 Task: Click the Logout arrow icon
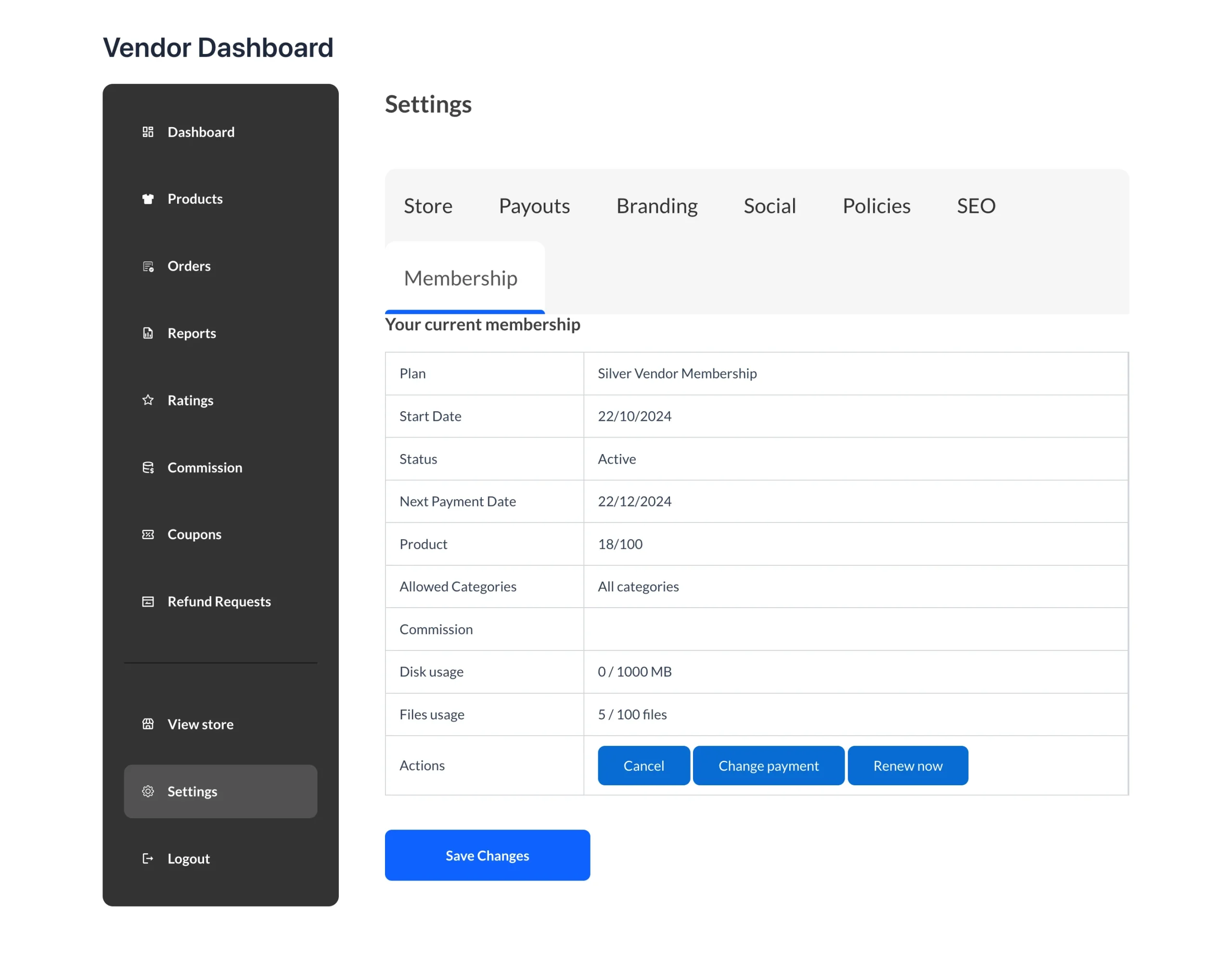148,858
